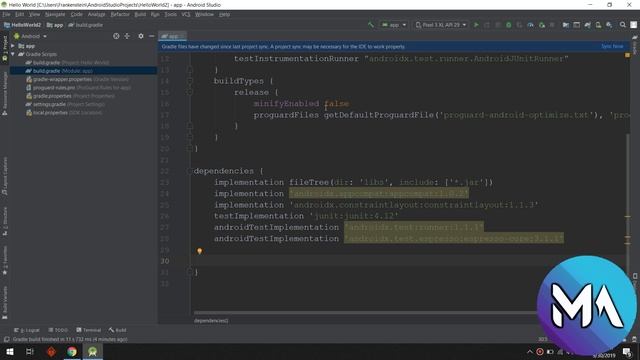Open the Navigate menu
Image resolution: width=640 pixels, height=360 pixels.
pos(55,14)
